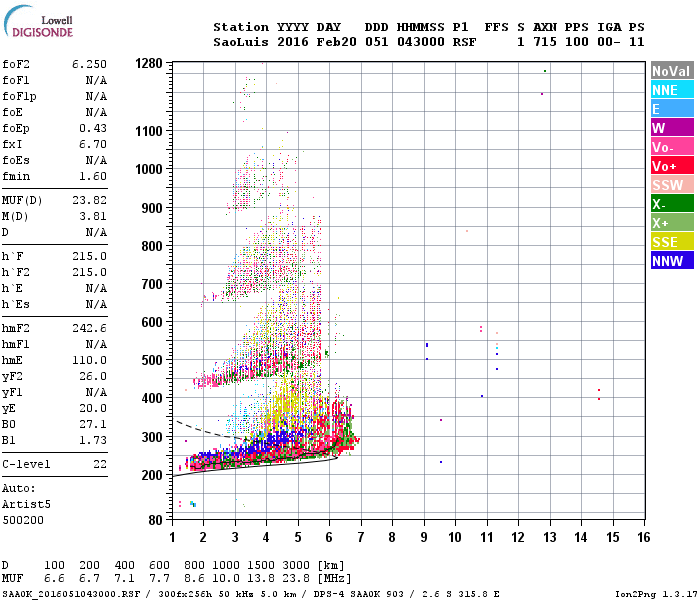Click the 500 km height axis label

pos(152,360)
